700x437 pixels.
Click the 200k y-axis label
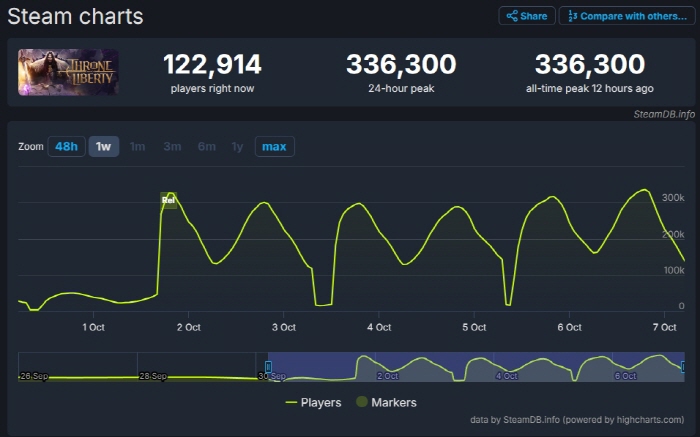pyautogui.click(x=673, y=234)
